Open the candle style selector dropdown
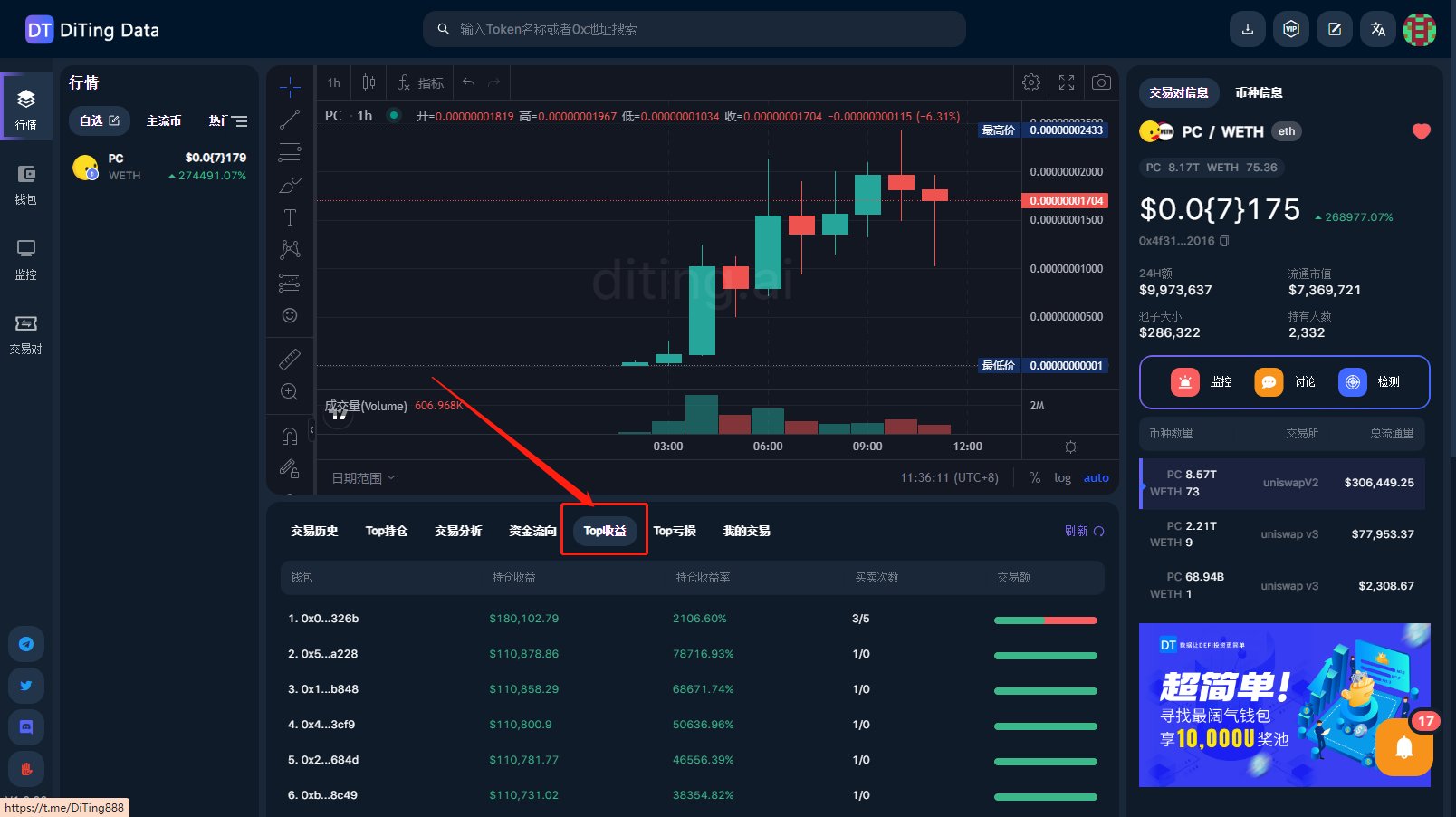The width and height of the screenshot is (1456, 817). point(368,82)
